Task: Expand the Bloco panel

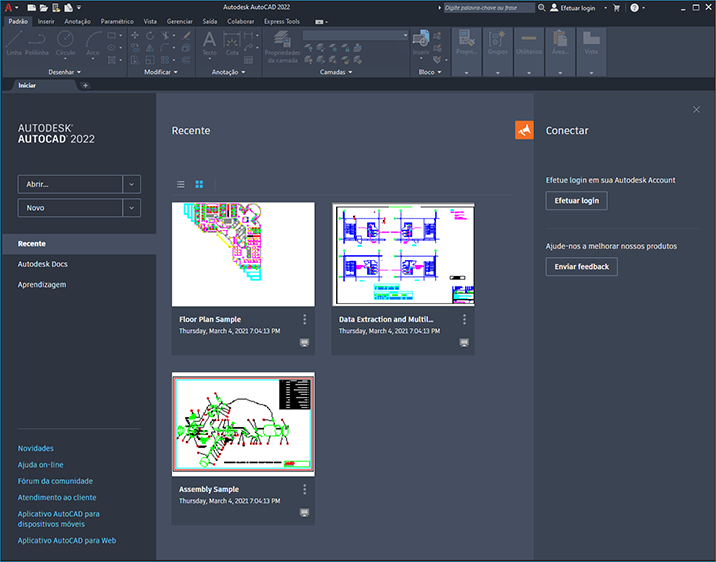Action: [x=430, y=72]
